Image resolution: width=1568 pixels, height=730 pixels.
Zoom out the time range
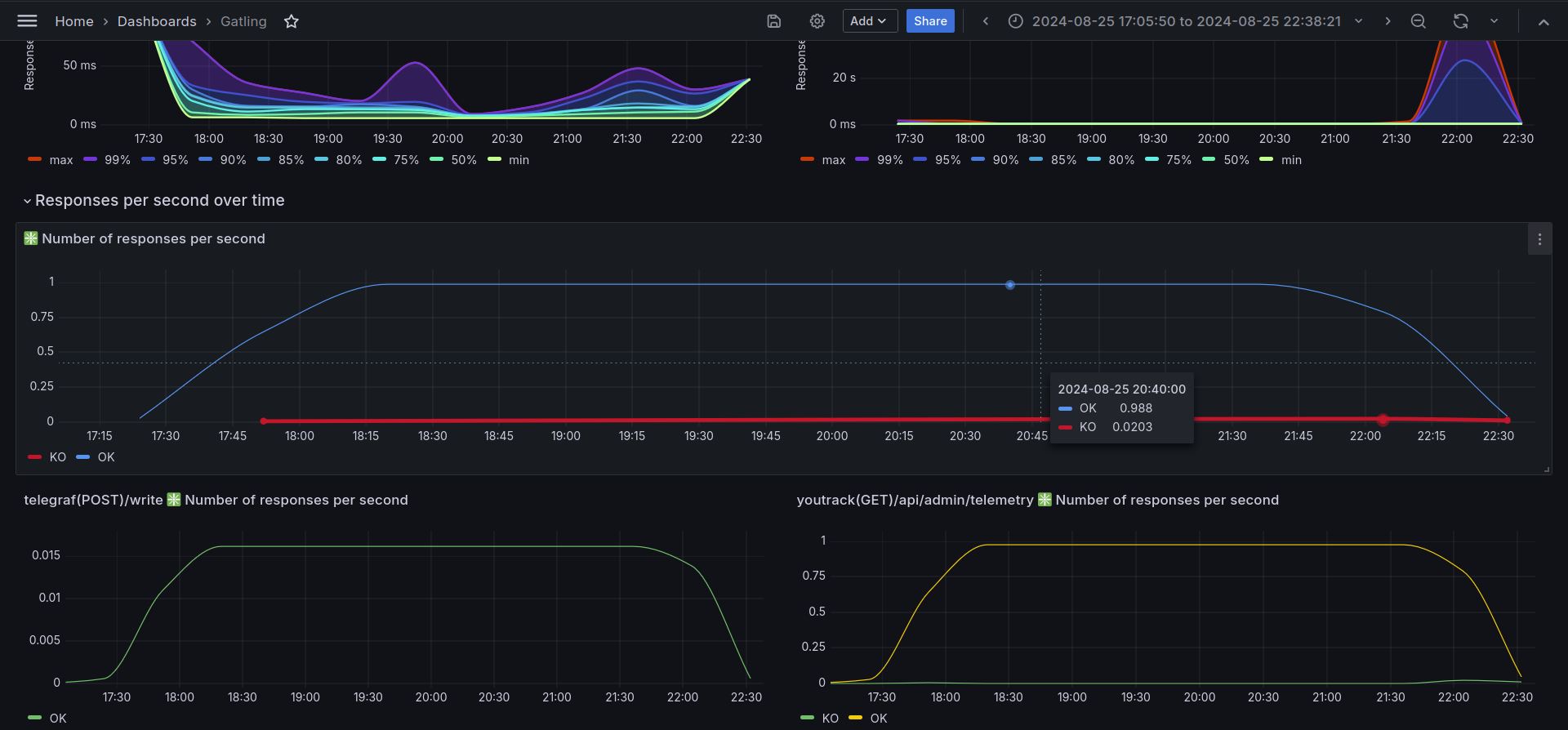(1419, 21)
